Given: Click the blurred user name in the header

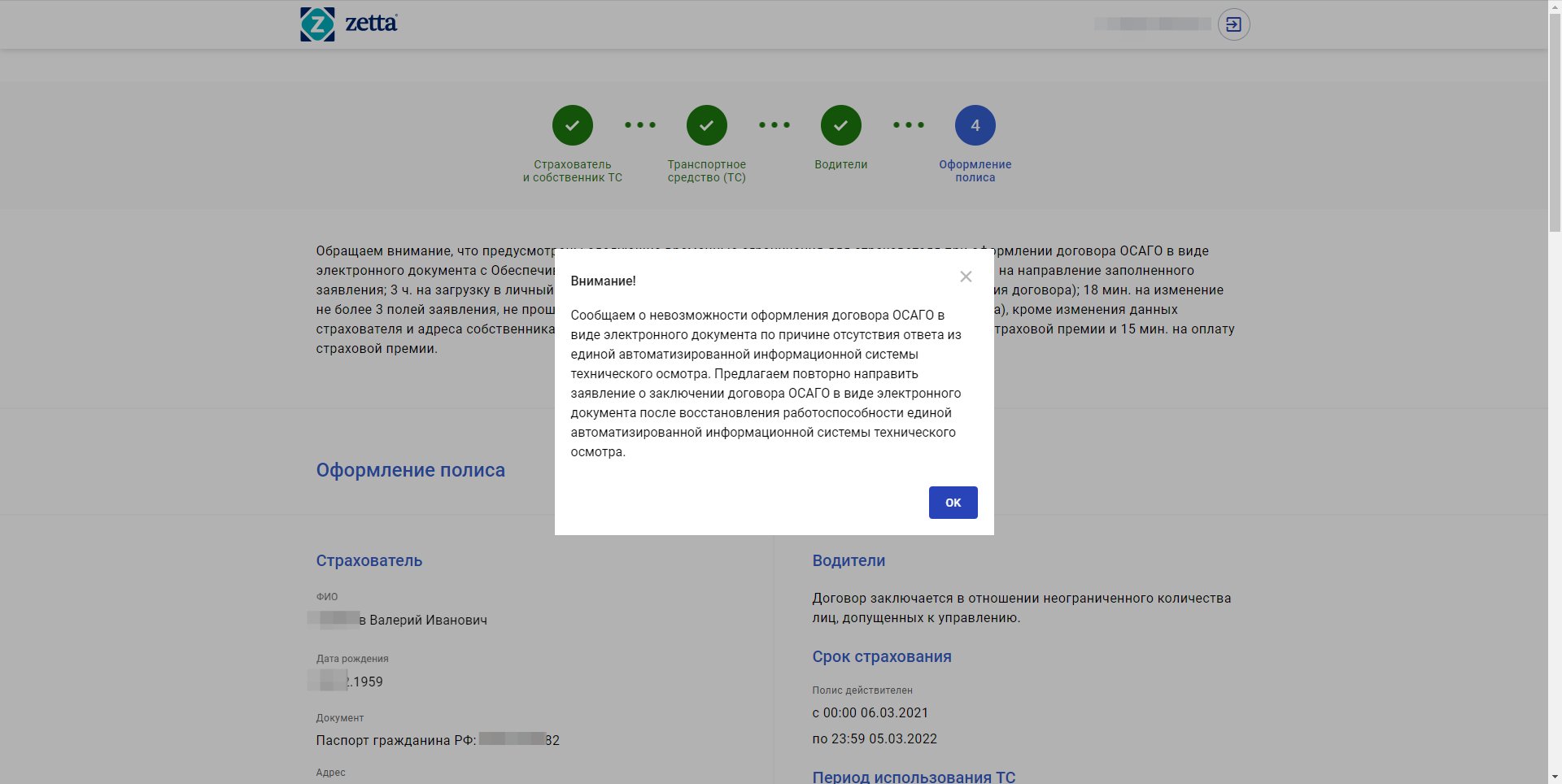Looking at the screenshot, I should click(1151, 24).
